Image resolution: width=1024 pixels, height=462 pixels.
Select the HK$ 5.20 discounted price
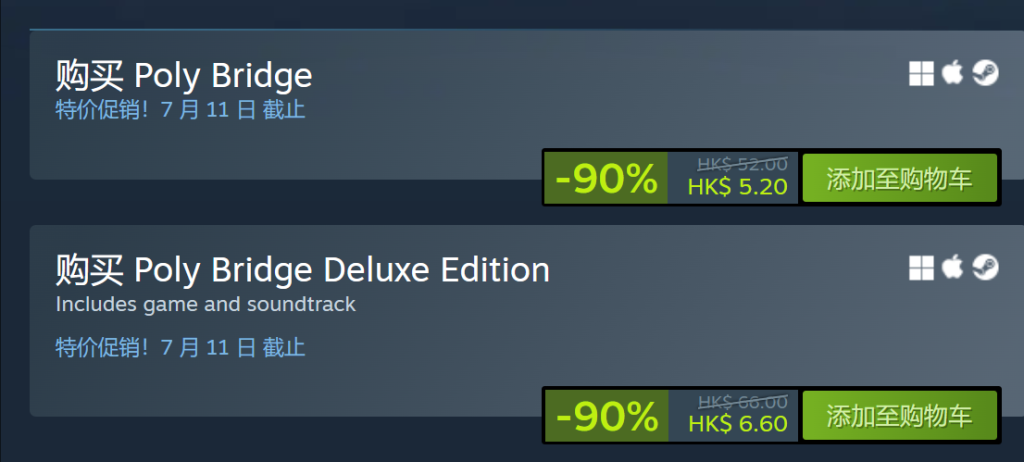[x=737, y=187]
